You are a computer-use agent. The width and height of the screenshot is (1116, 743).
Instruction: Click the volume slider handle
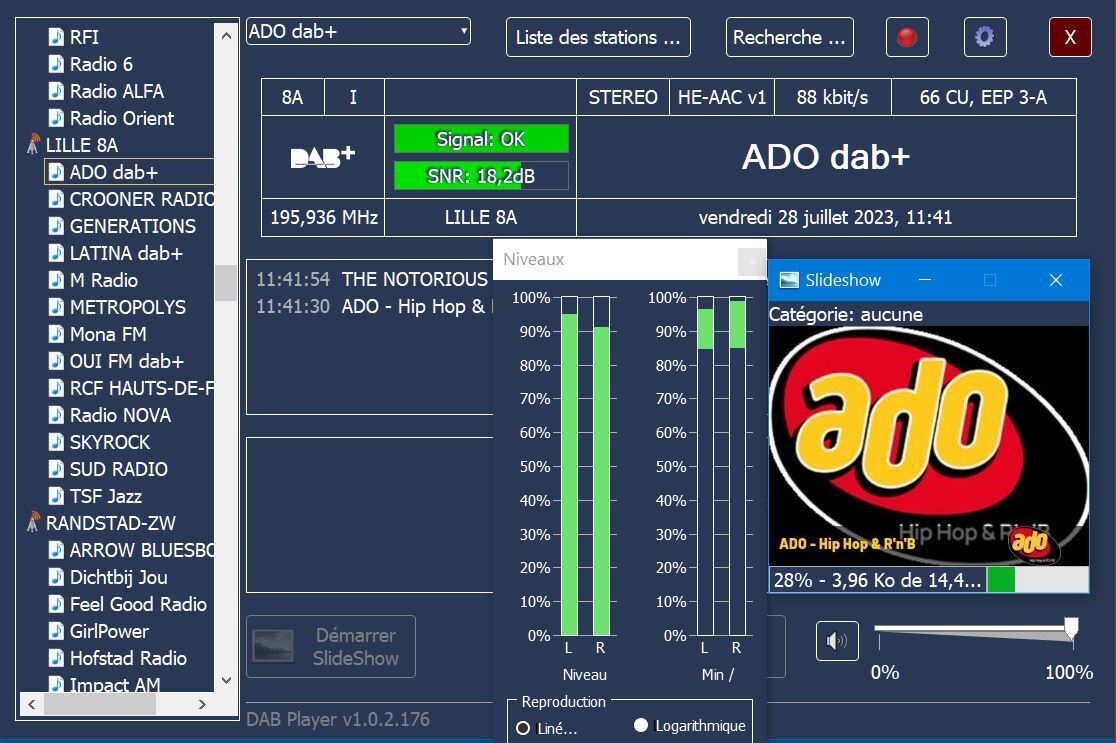tap(1070, 628)
